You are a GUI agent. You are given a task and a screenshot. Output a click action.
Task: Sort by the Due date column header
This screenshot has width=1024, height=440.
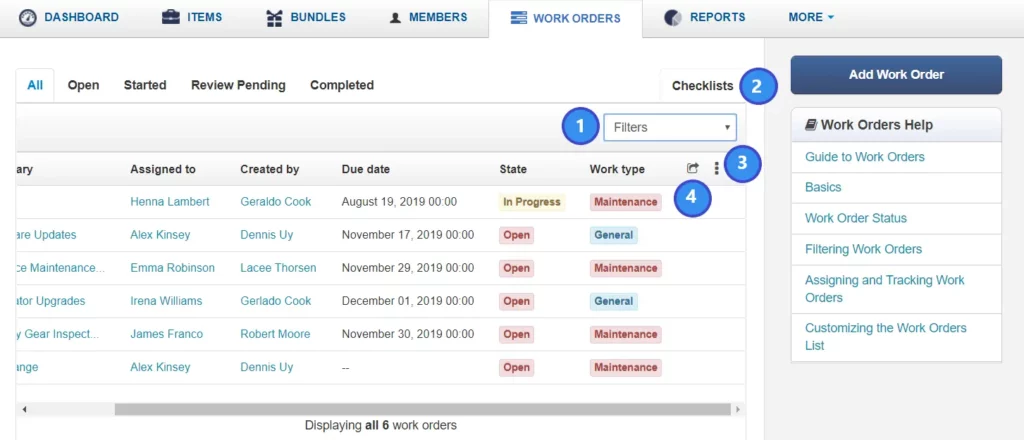pos(366,170)
